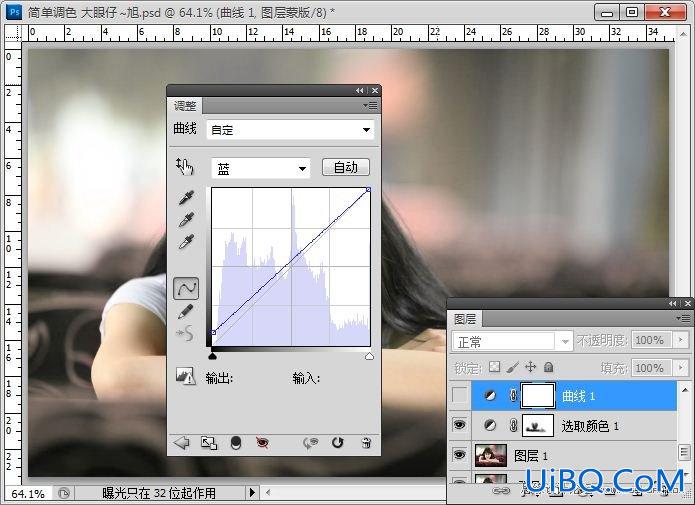
Task: Click the Photoshop Ps document icon
Action: [x=15, y=12]
